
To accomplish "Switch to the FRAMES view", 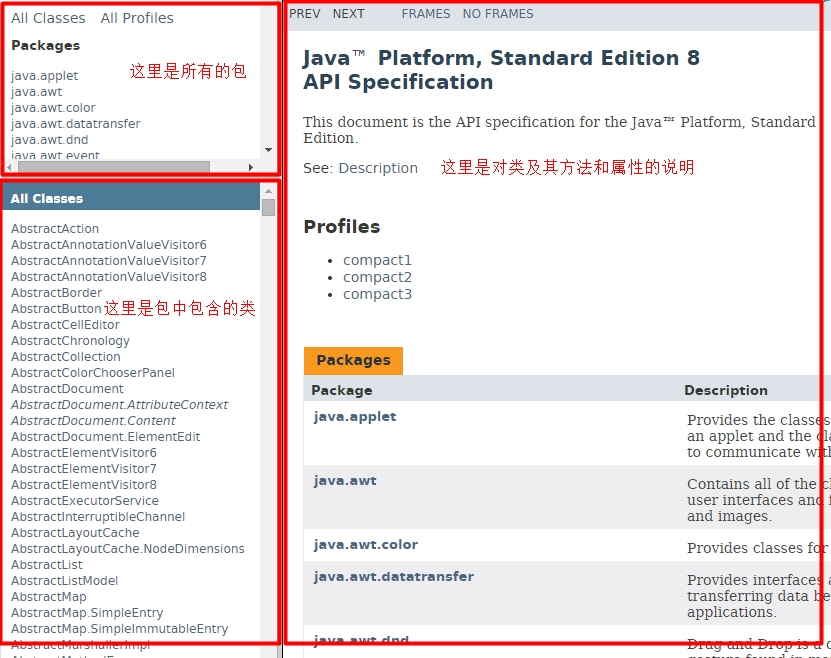I will [426, 14].
